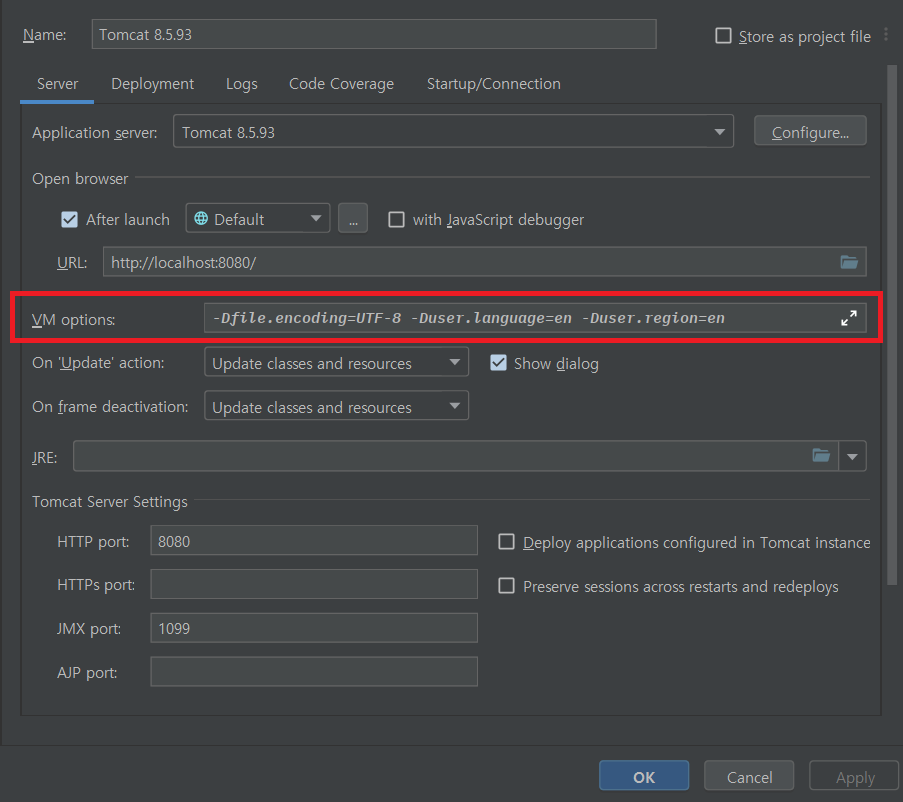Uncheck the Show dialog checkbox
The image size is (903, 802).
click(x=498, y=363)
